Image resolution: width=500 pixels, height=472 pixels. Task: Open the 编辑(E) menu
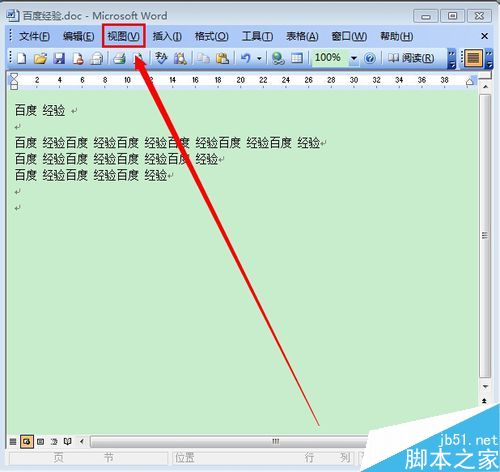click(x=79, y=36)
